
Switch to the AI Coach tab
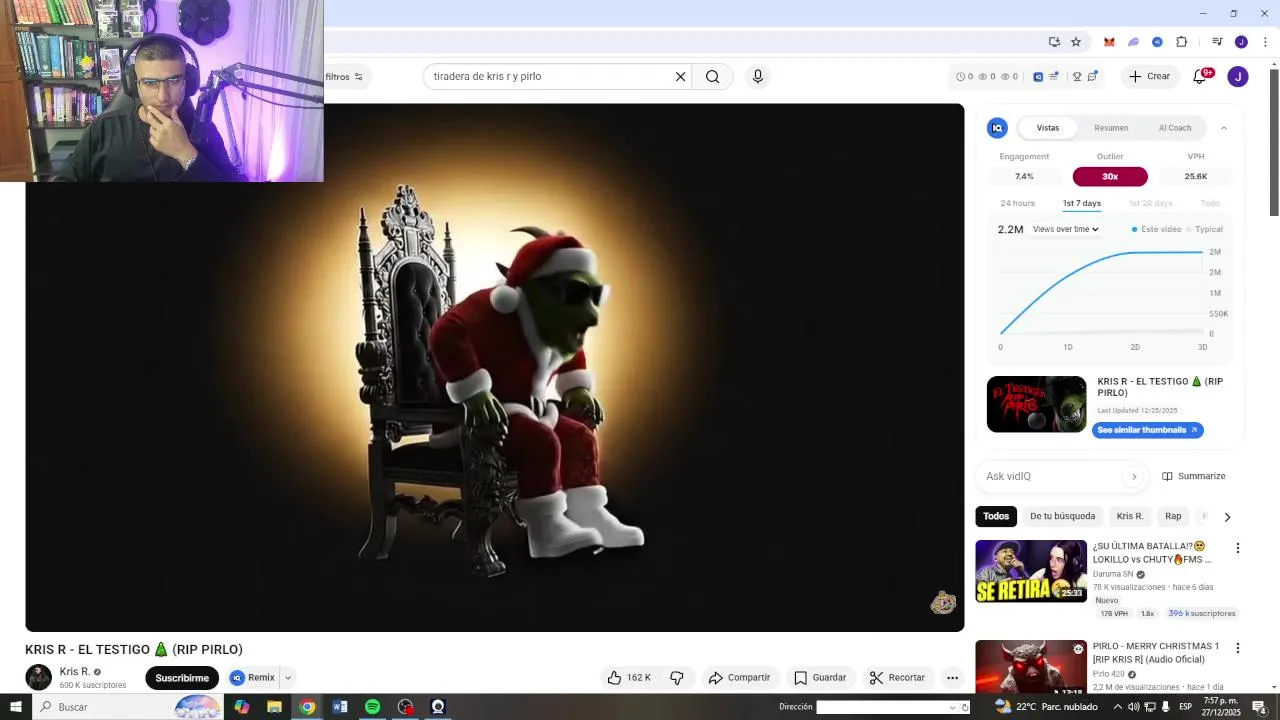pyautogui.click(x=1175, y=128)
